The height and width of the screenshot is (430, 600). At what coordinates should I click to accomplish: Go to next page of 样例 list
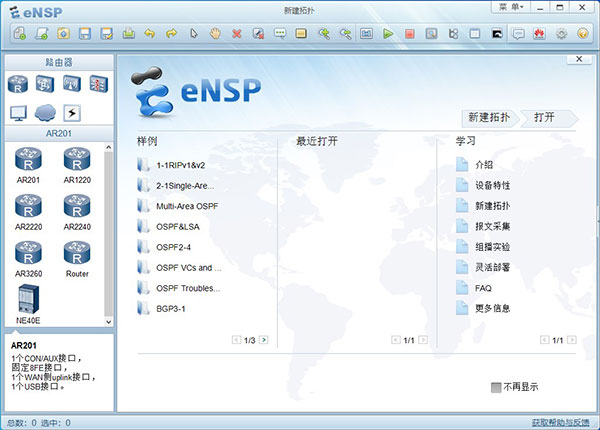click(264, 340)
